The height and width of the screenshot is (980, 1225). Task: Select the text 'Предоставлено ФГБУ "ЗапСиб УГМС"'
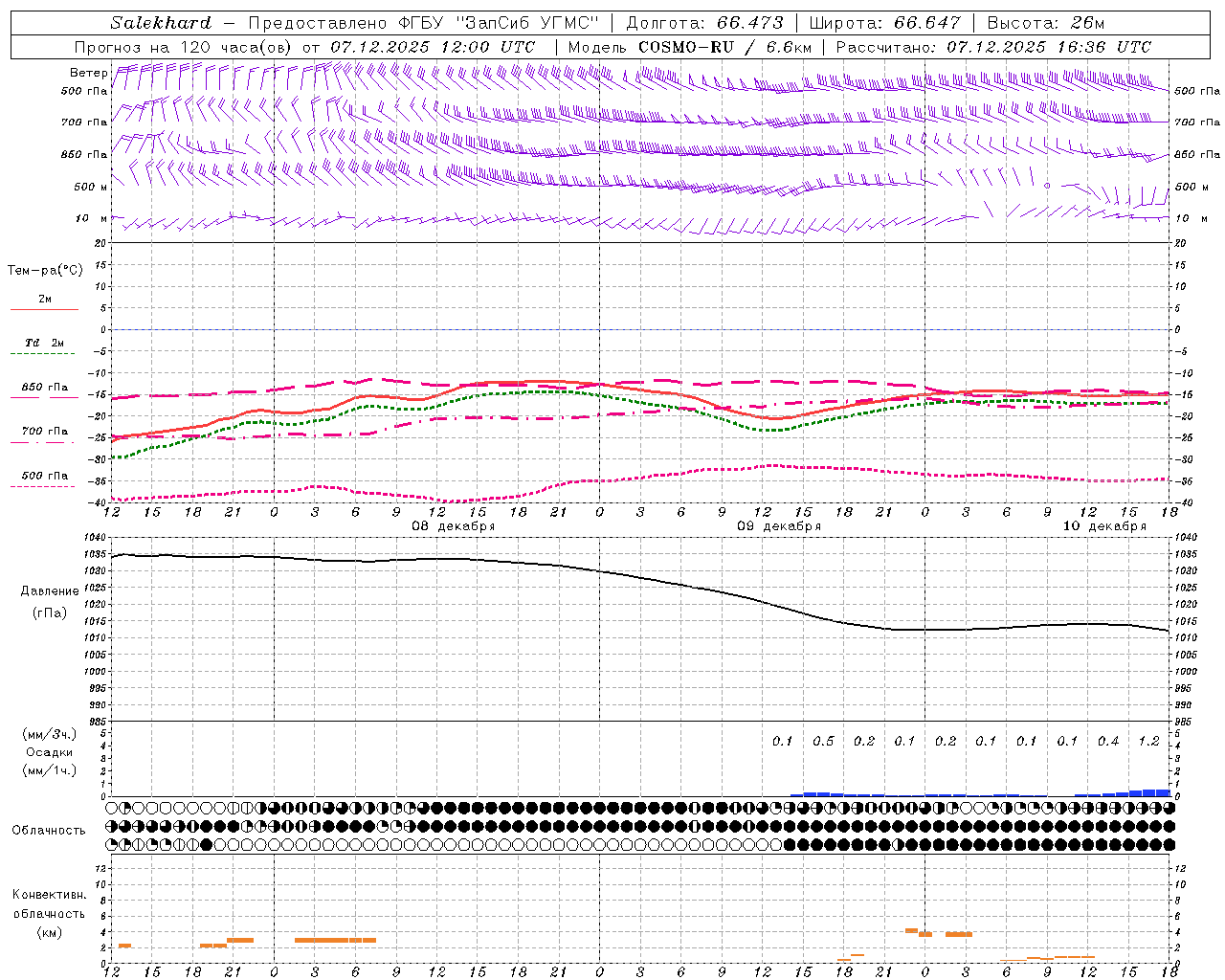(x=423, y=23)
